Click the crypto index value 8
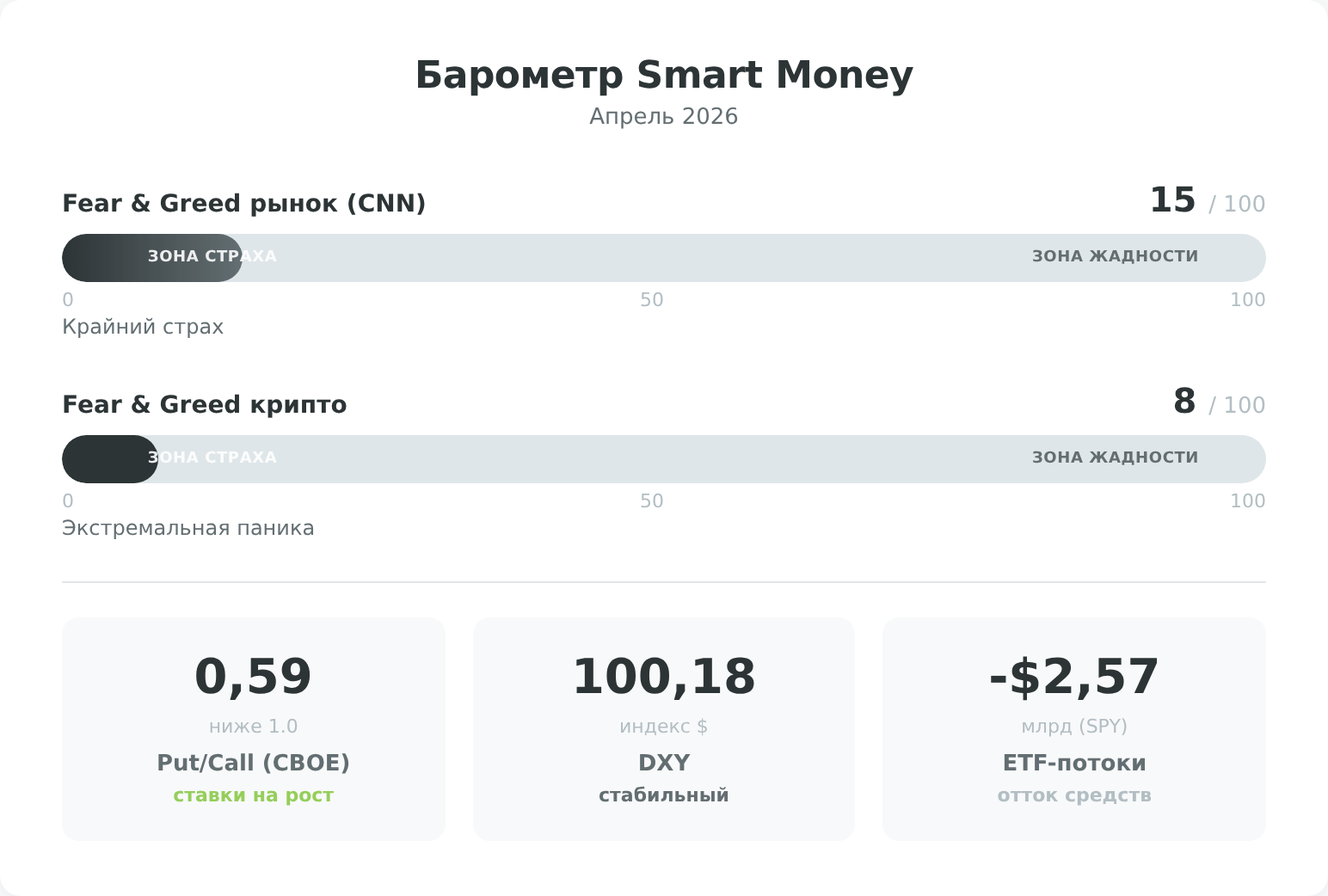Viewport: 1328px width, 896px height. (x=1184, y=402)
